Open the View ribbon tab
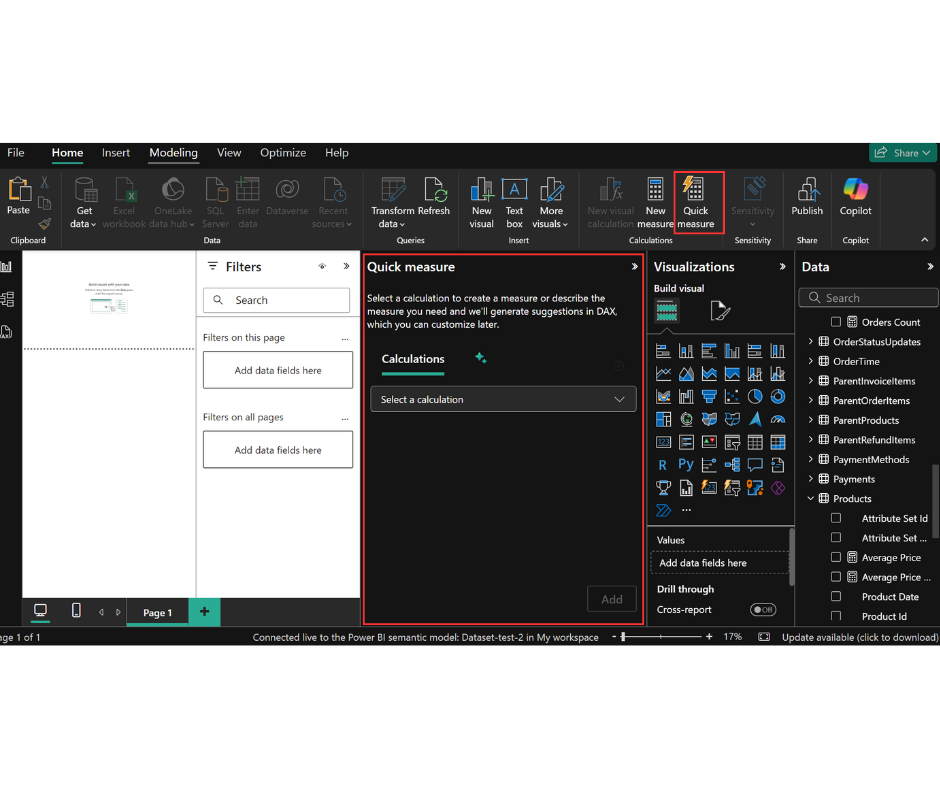 229,152
